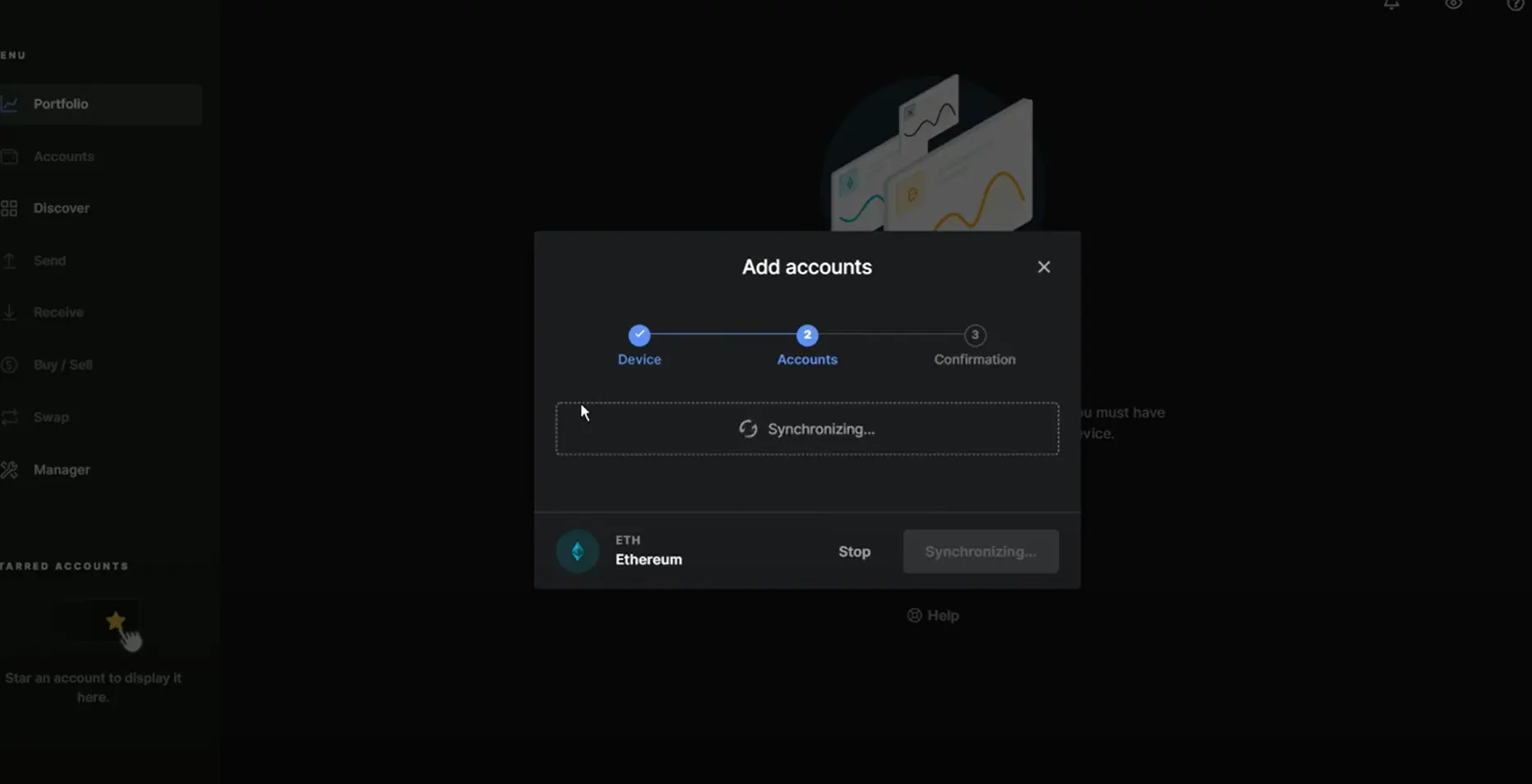Image resolution: width=1532 pixels, height=784 pixels.
Task: Click the Discover grid icon
Action: tap(9, 209)
